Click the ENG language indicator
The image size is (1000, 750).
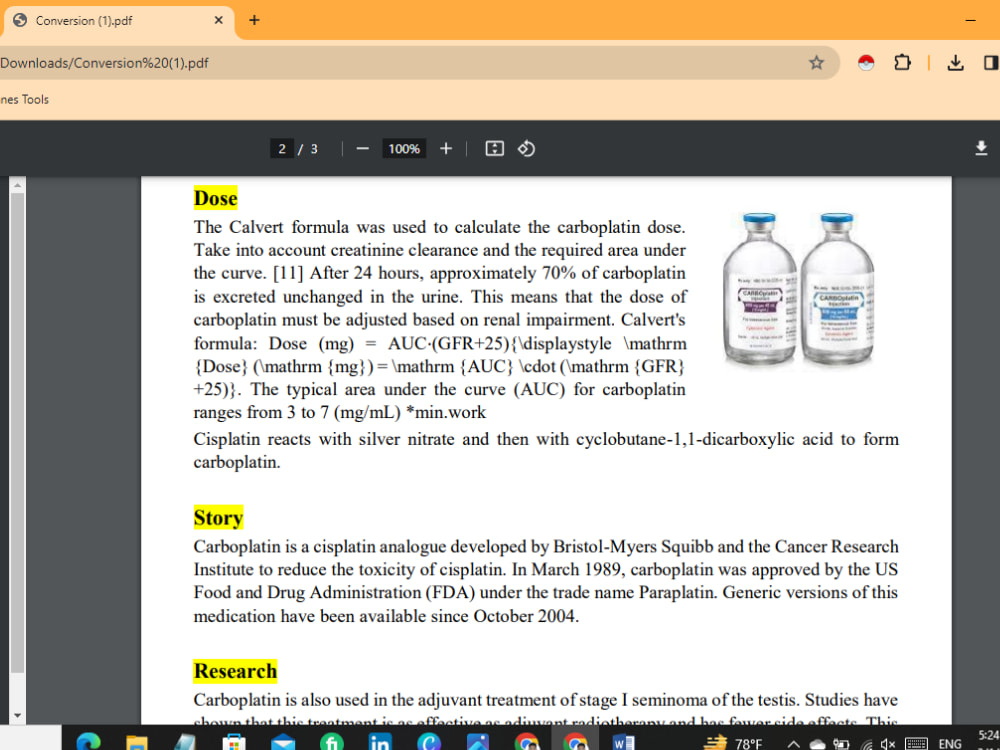point(950,744)
